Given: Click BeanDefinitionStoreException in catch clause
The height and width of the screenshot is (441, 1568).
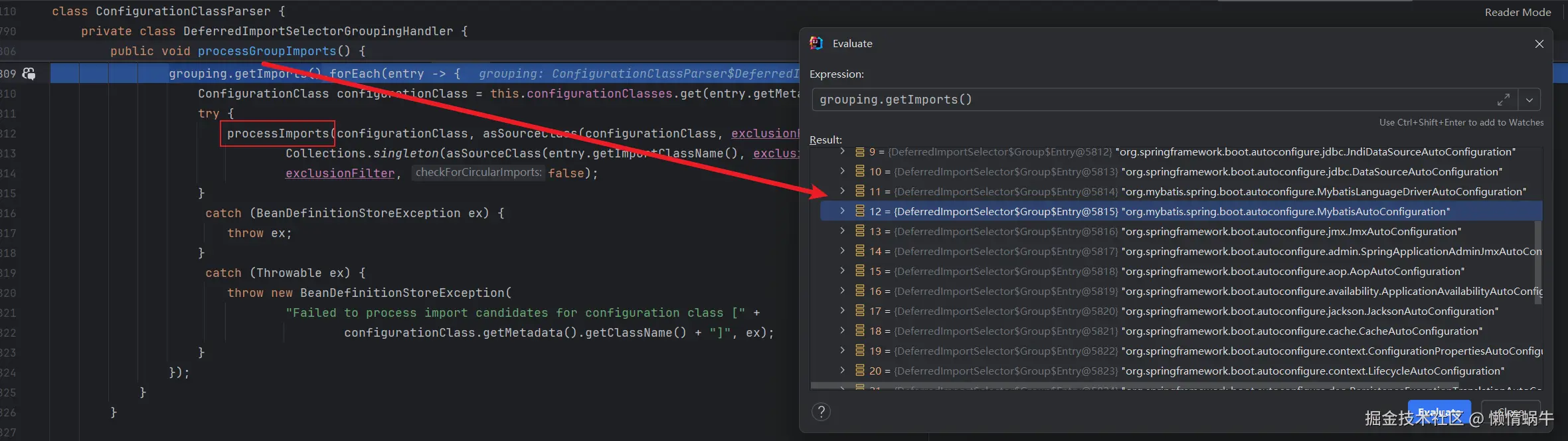Looking at the screenshot, I should pyautogui.click(x=359, y=213).
